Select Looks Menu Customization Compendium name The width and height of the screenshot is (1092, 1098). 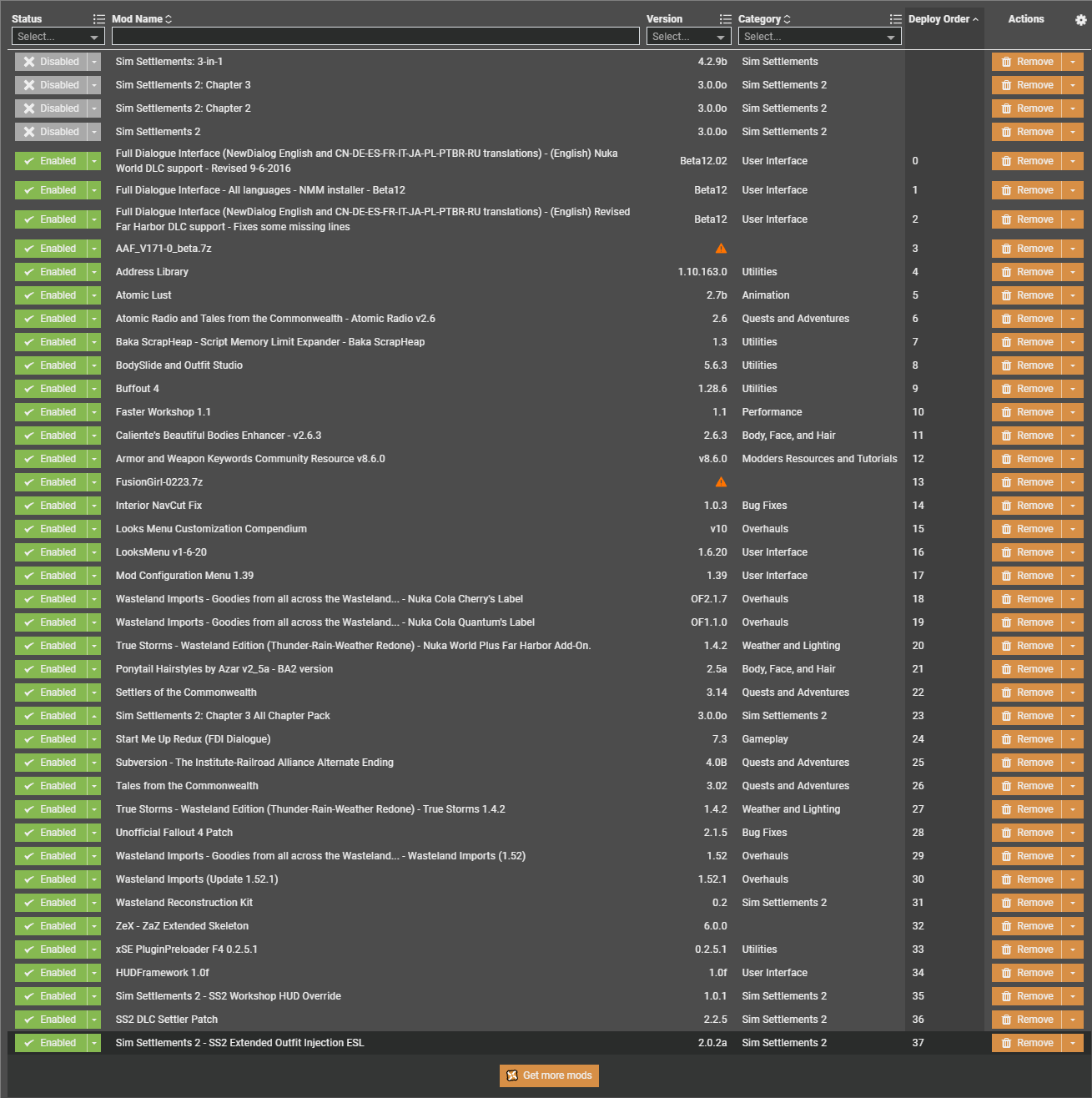click(211, 529)
